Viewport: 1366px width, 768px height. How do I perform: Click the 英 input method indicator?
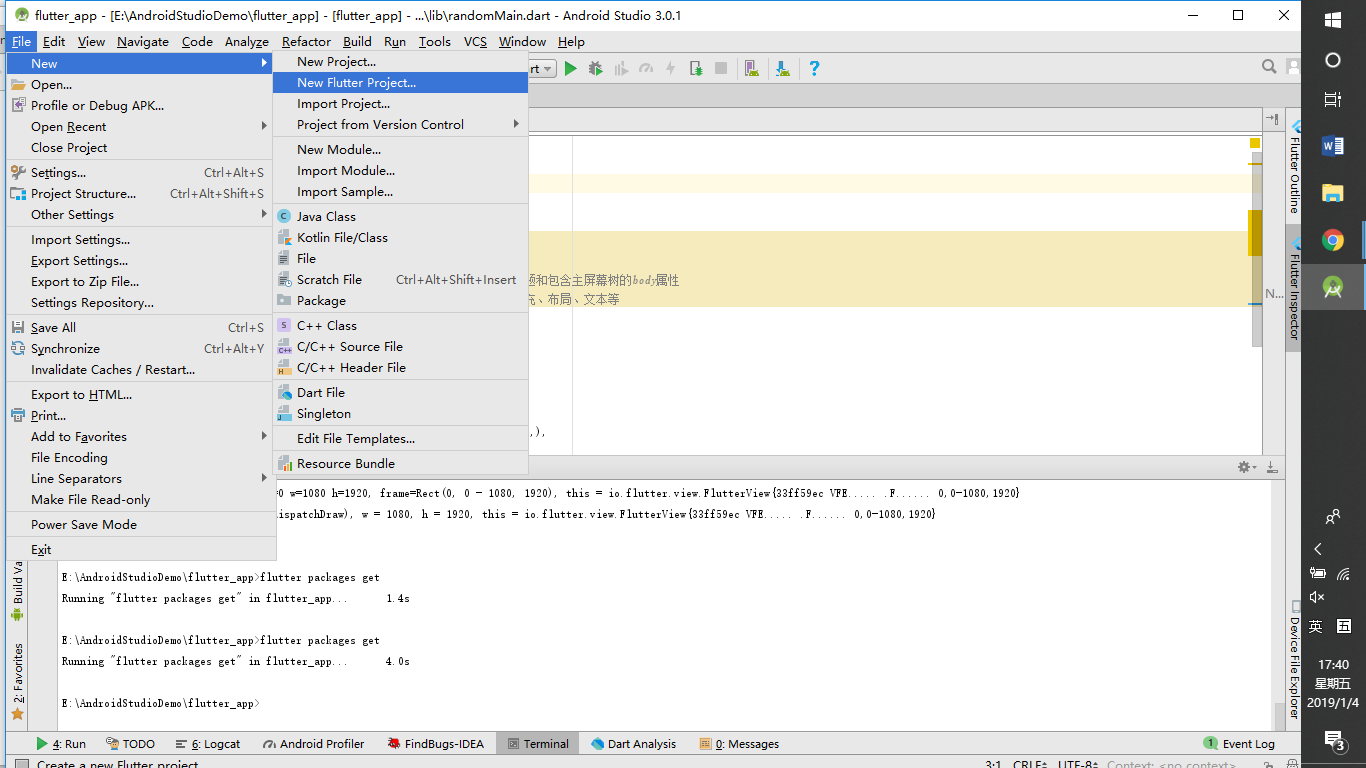pos(1316,626)
